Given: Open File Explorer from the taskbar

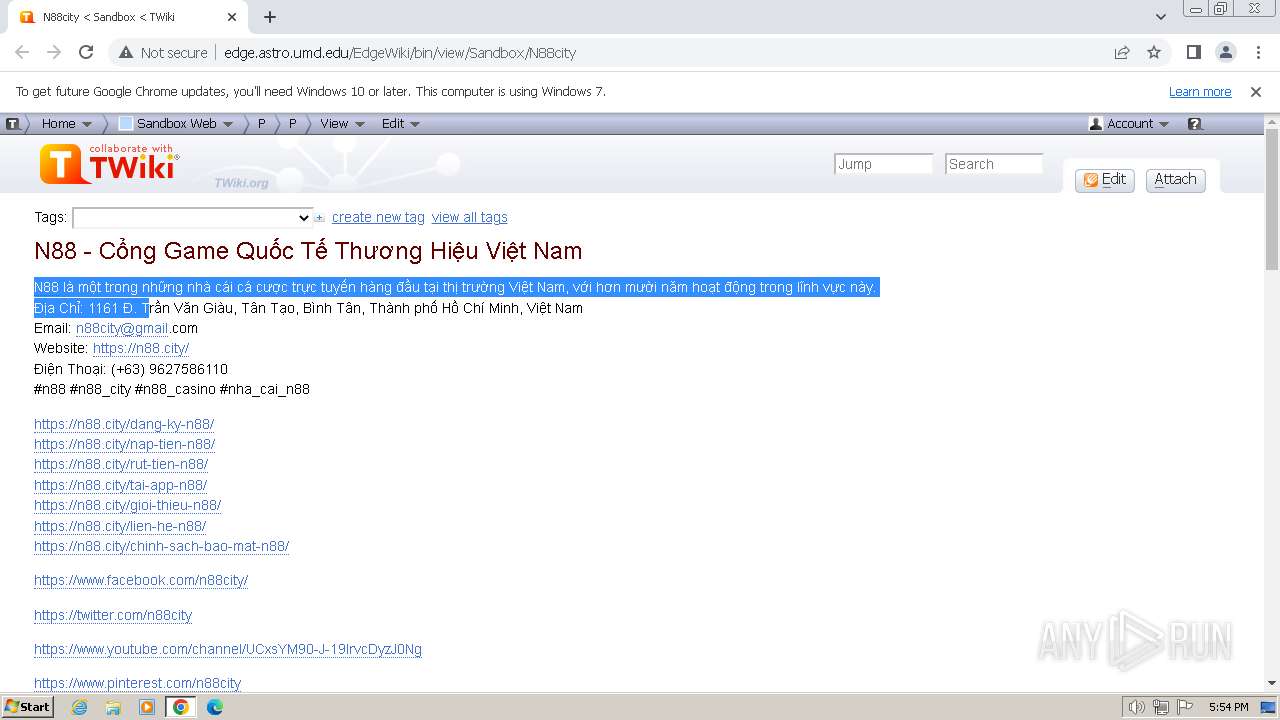Looking at the screenshot, I should click(113, 707).
